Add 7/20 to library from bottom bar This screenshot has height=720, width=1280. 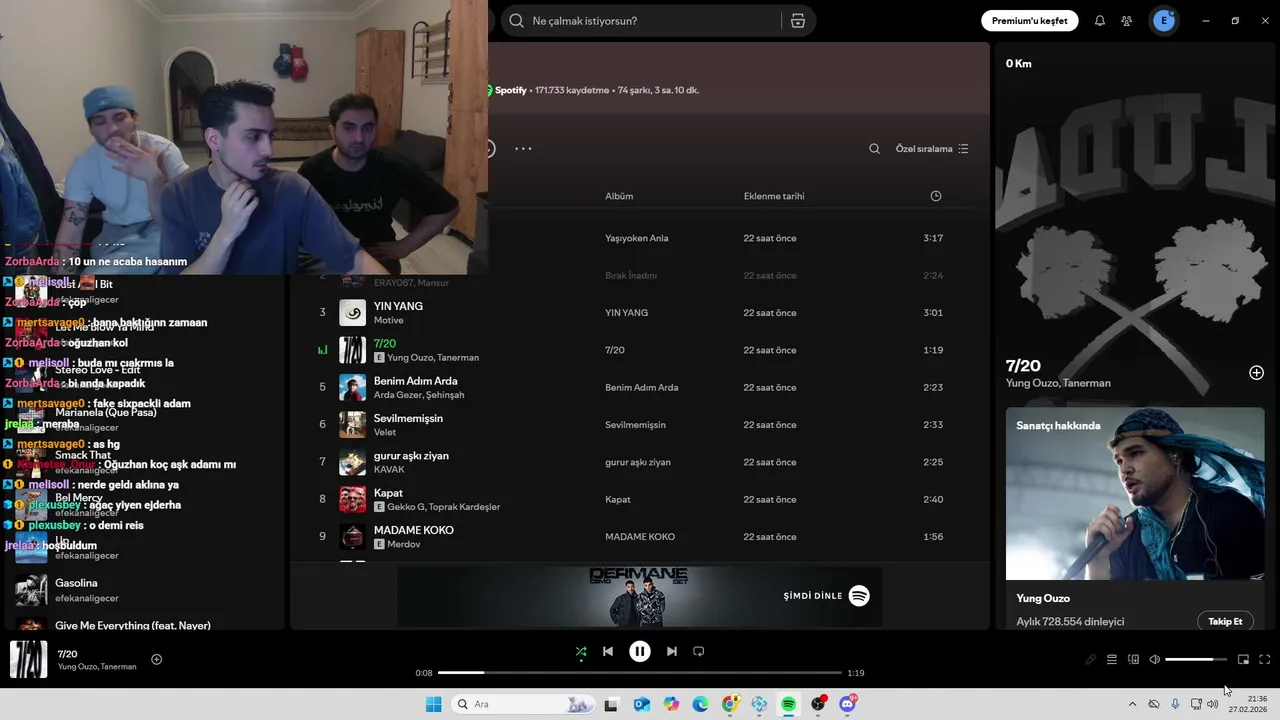coord(156,659)
